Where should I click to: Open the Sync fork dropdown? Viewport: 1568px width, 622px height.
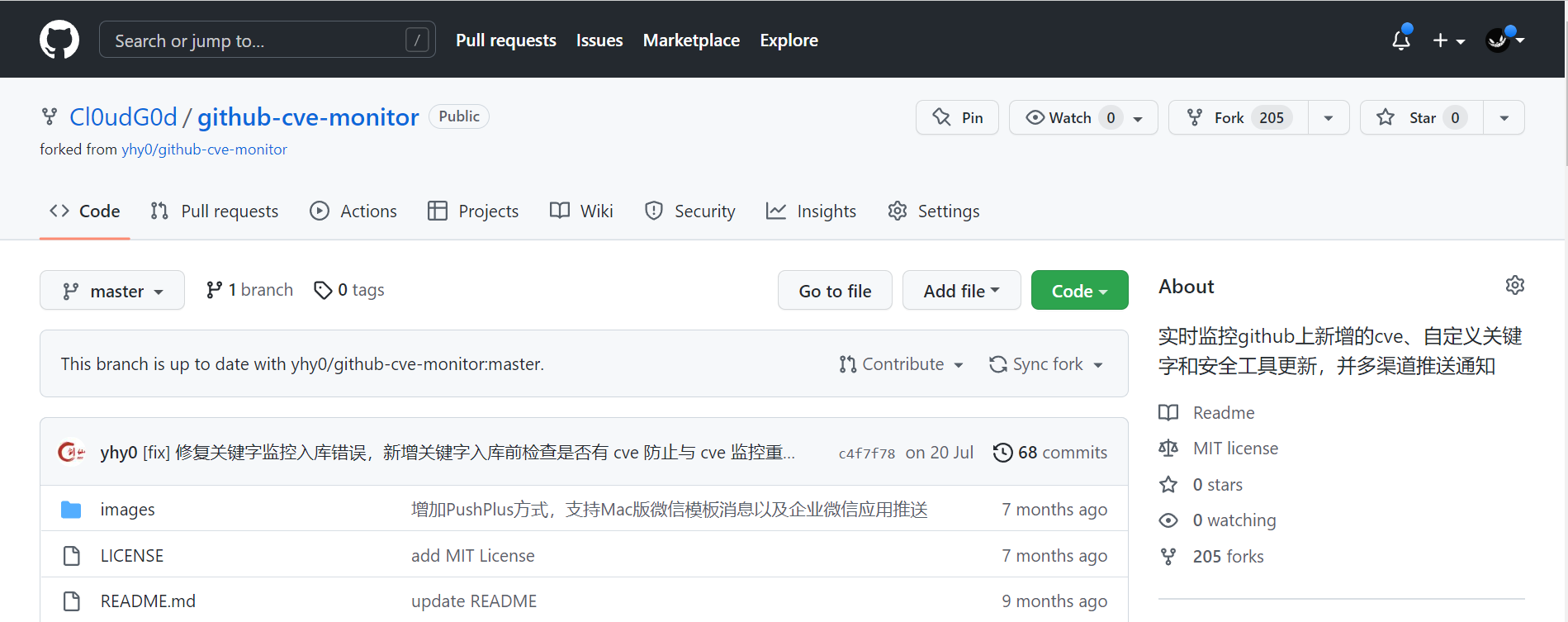1046,364
